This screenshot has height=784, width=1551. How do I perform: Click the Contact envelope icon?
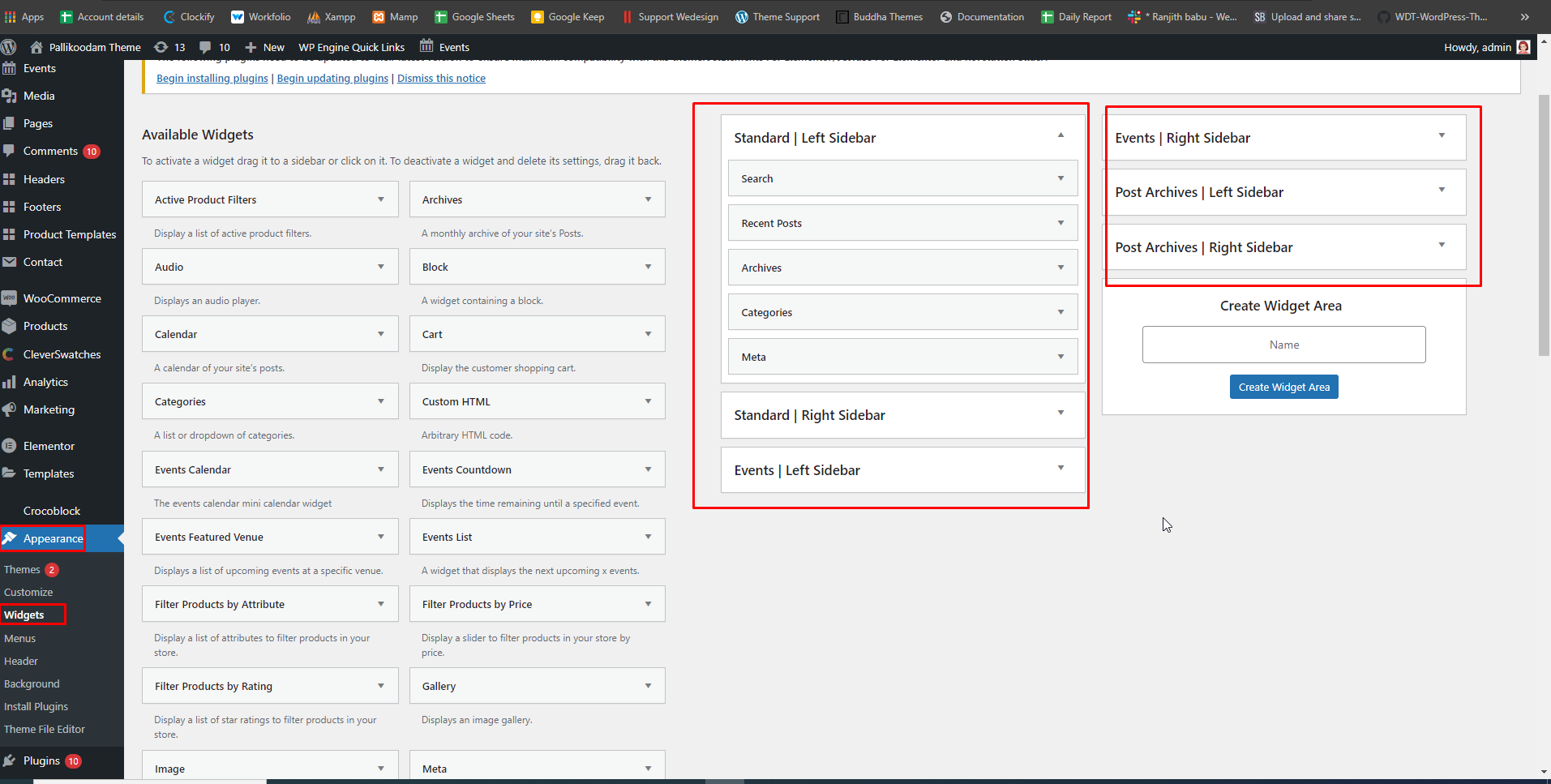pos(10,262)
